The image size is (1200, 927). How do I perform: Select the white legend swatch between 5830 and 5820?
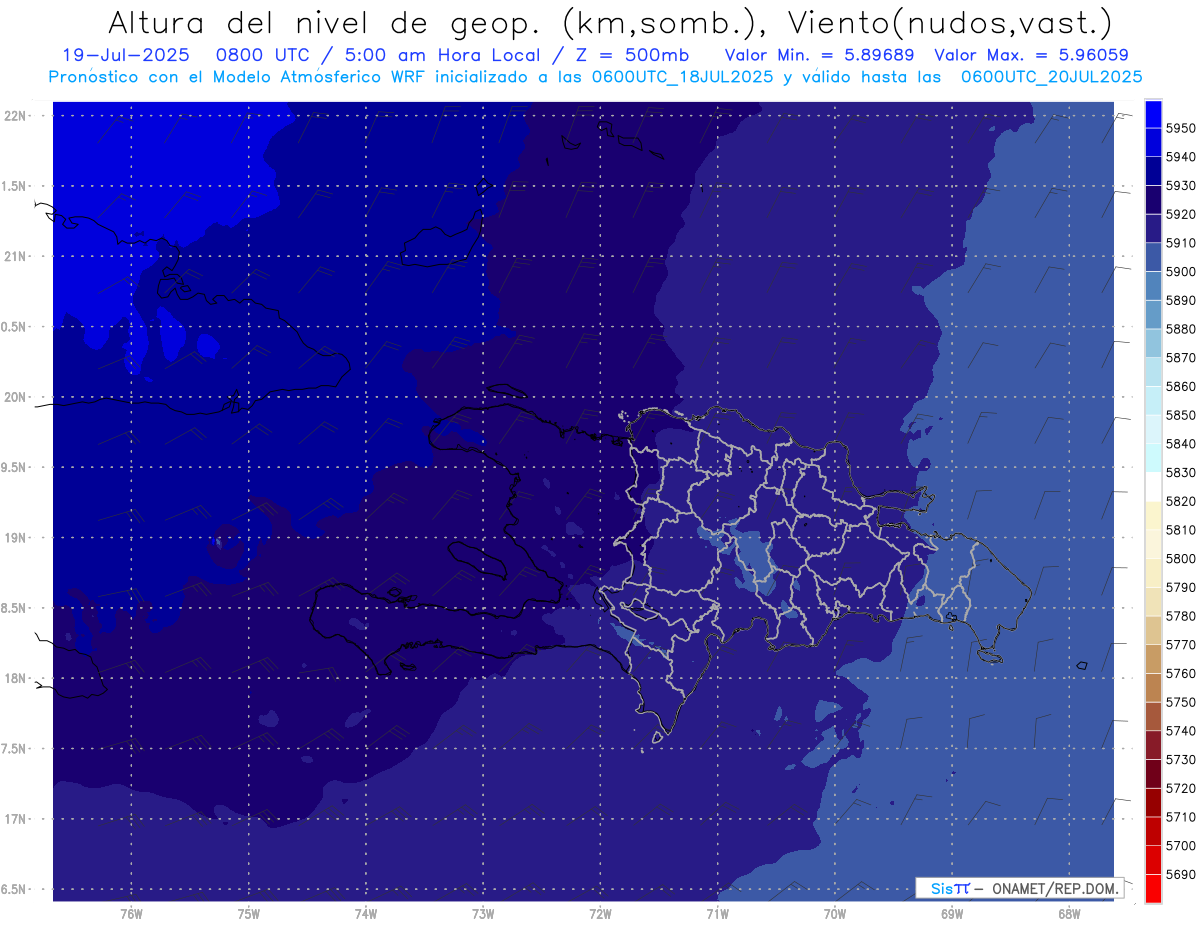tap(1153, 487)
